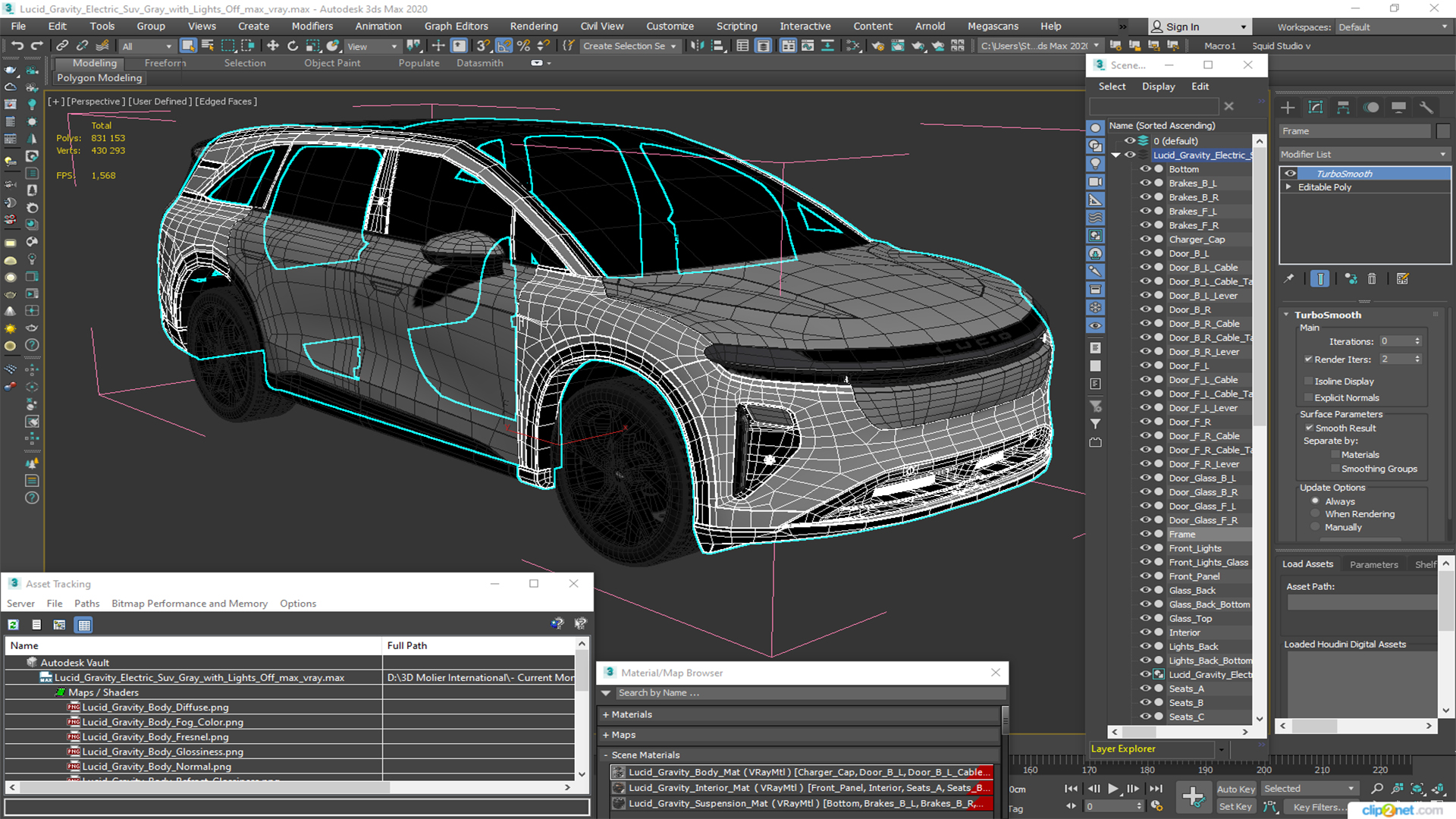Image resolution: width=1456 pixels, height=819 pixels.
Task: Hide the Charger_Cap object in Scene Explorer
Action: (1145, 240)
